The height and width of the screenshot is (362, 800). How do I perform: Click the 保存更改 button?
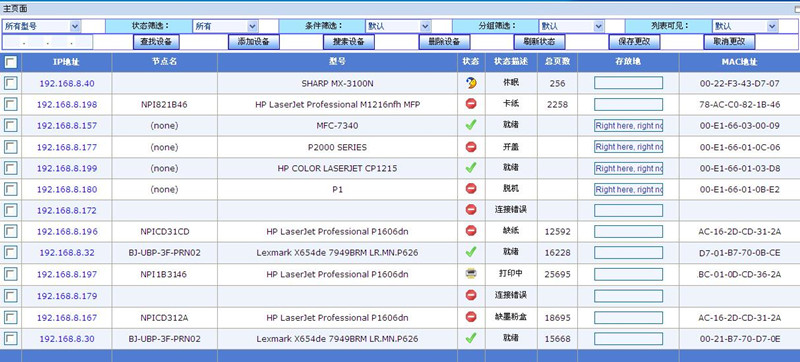click(x=635, y=42)
